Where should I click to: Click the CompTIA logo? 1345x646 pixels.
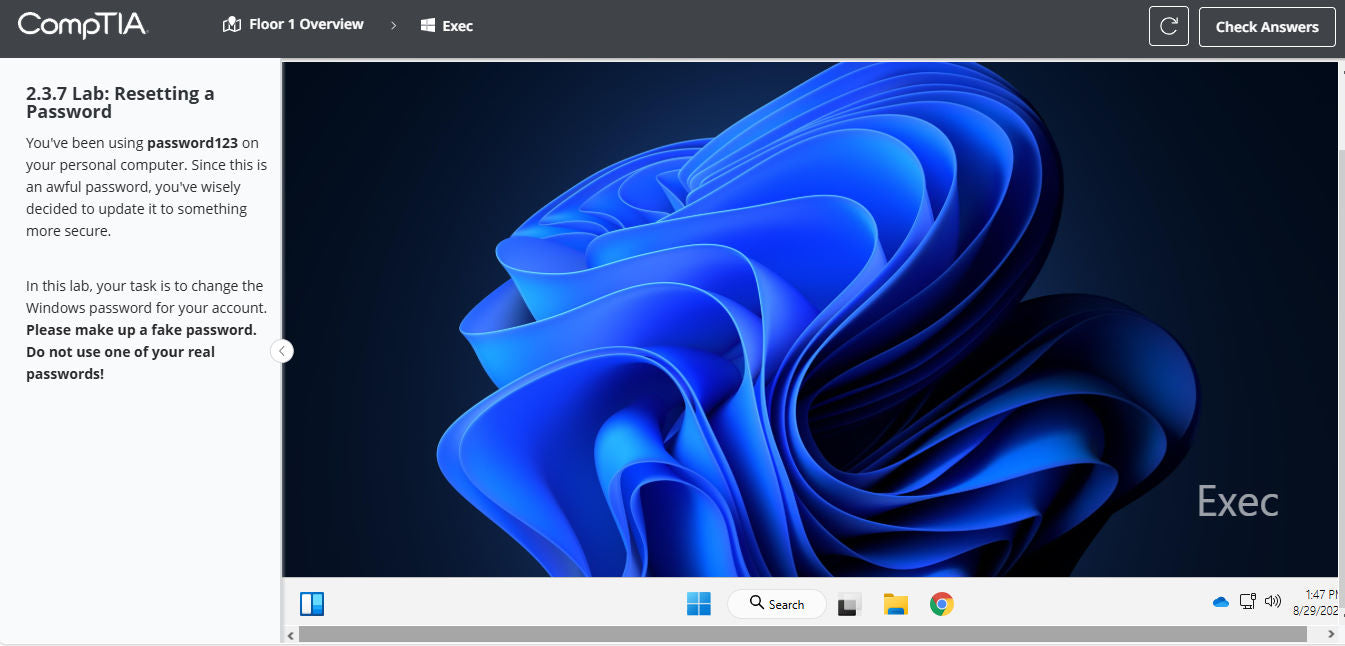coord(82,25)
